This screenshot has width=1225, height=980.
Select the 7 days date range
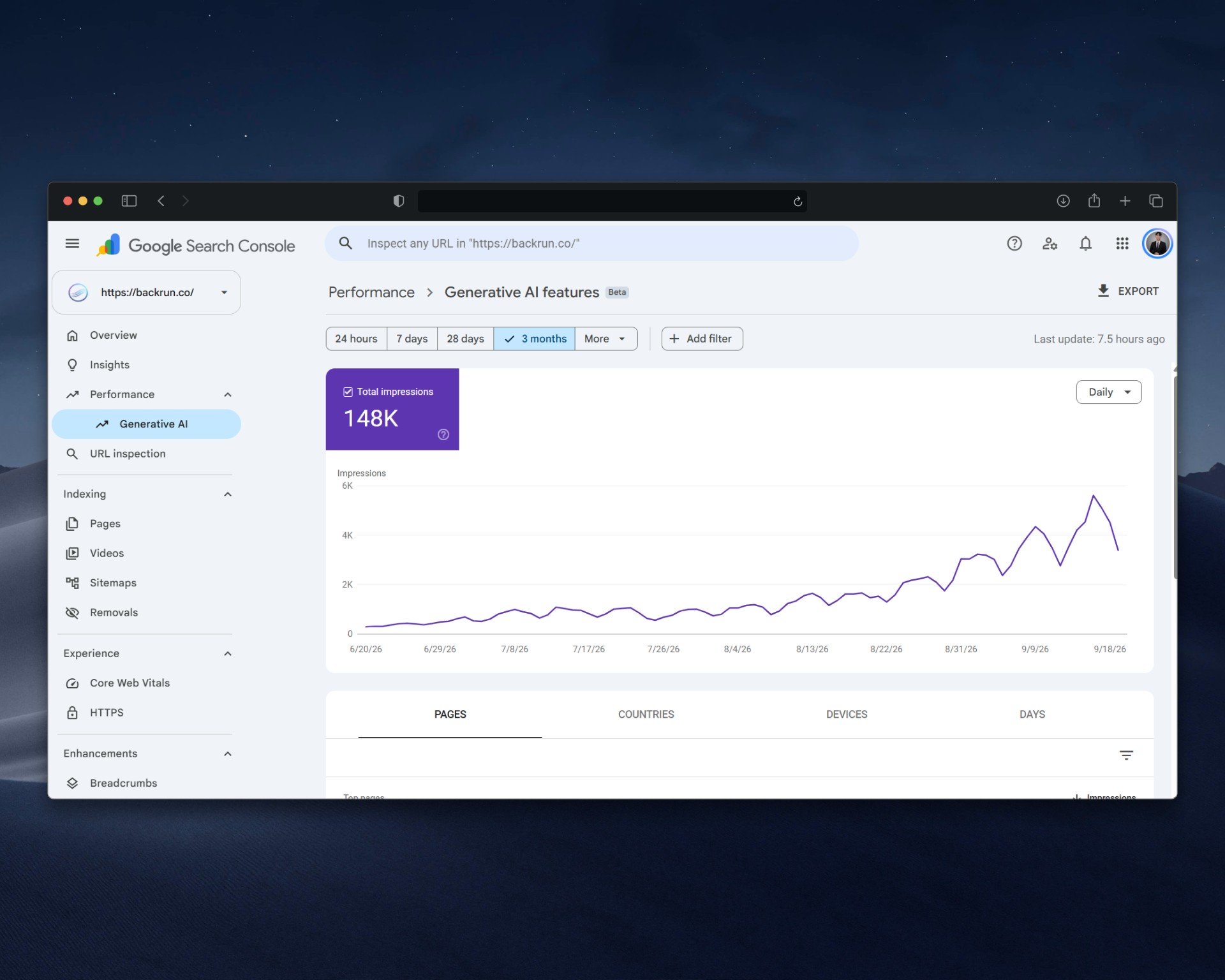(412, 339)
